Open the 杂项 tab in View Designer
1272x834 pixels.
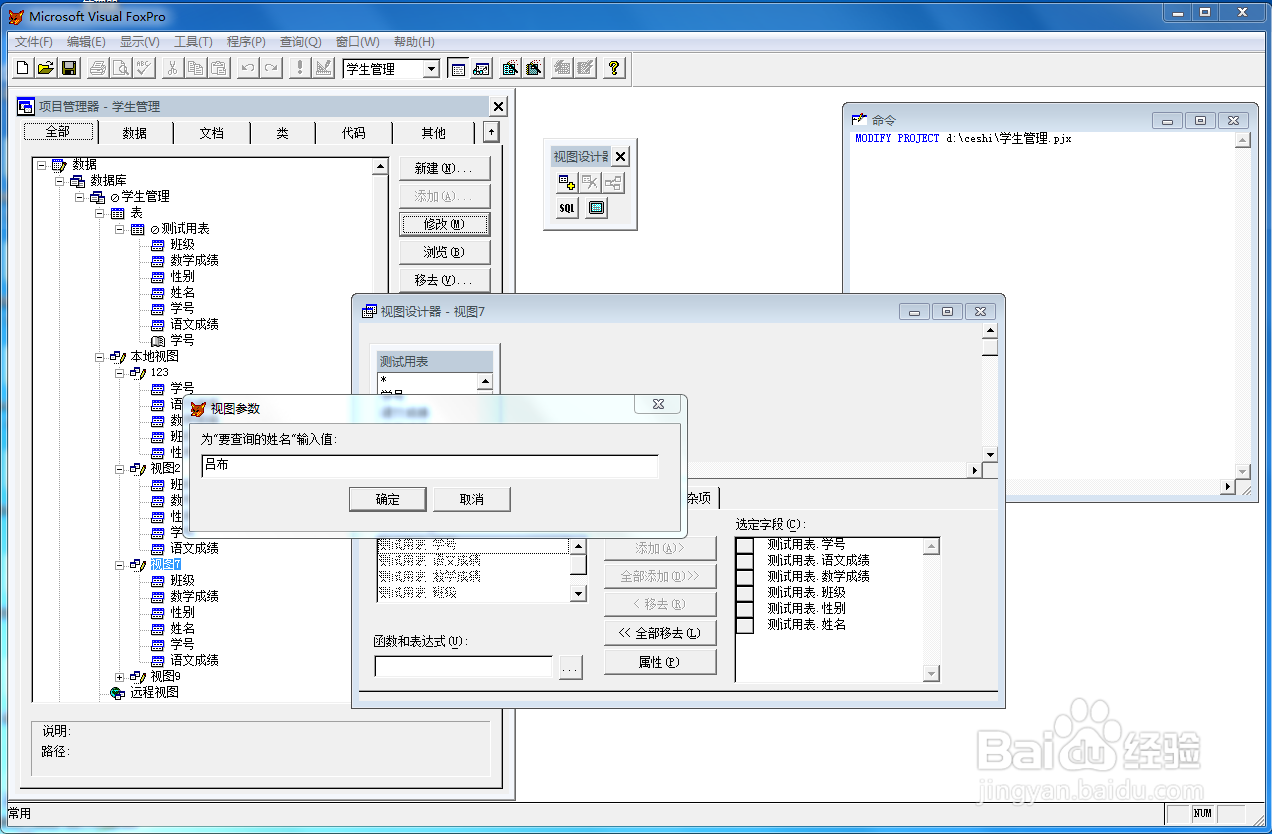point(700,498)
